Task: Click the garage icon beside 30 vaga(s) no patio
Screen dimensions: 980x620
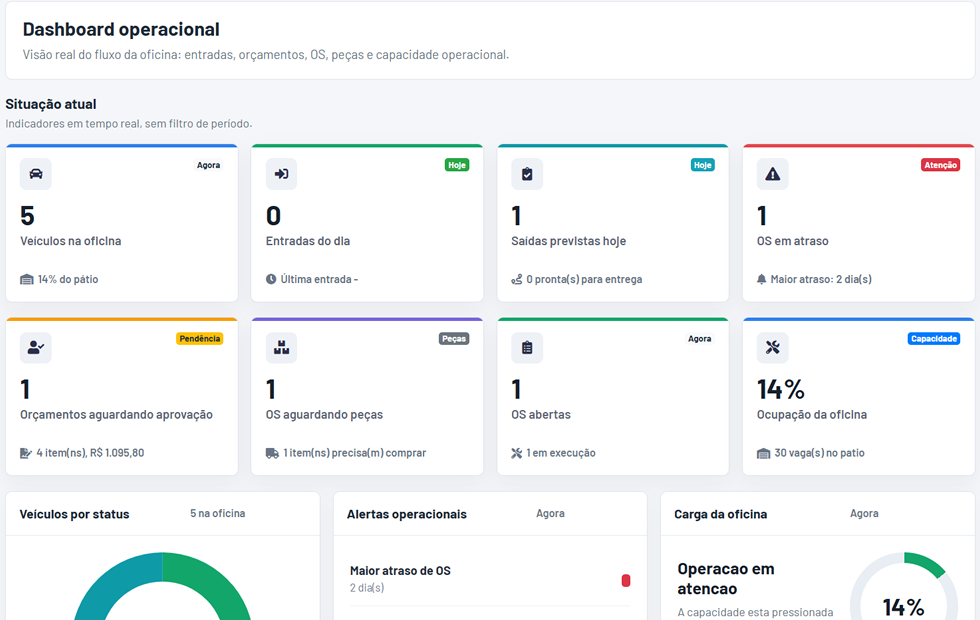Action: coord(763,453)
